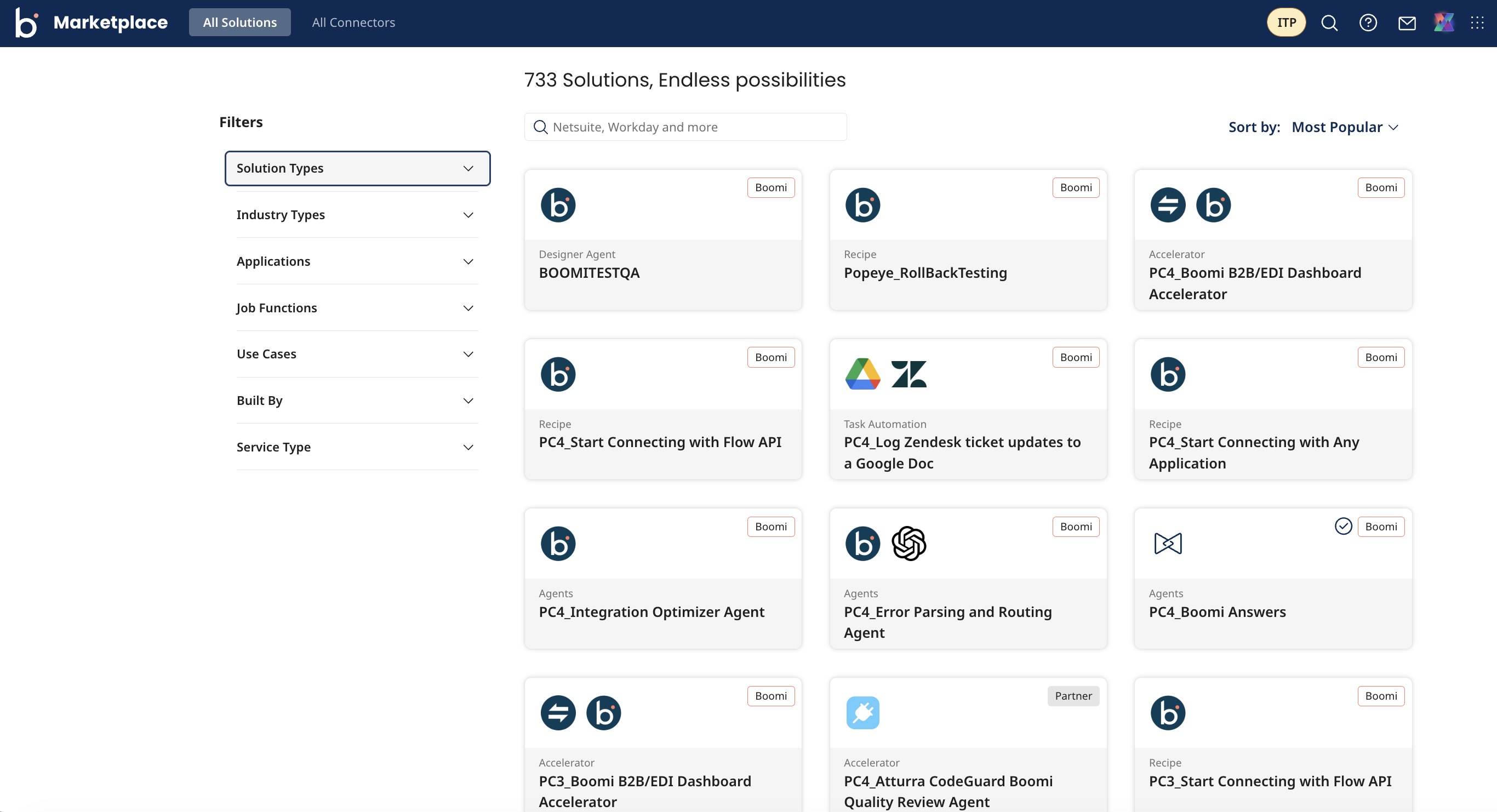Select the All Solutions tab

pos(239,22)
